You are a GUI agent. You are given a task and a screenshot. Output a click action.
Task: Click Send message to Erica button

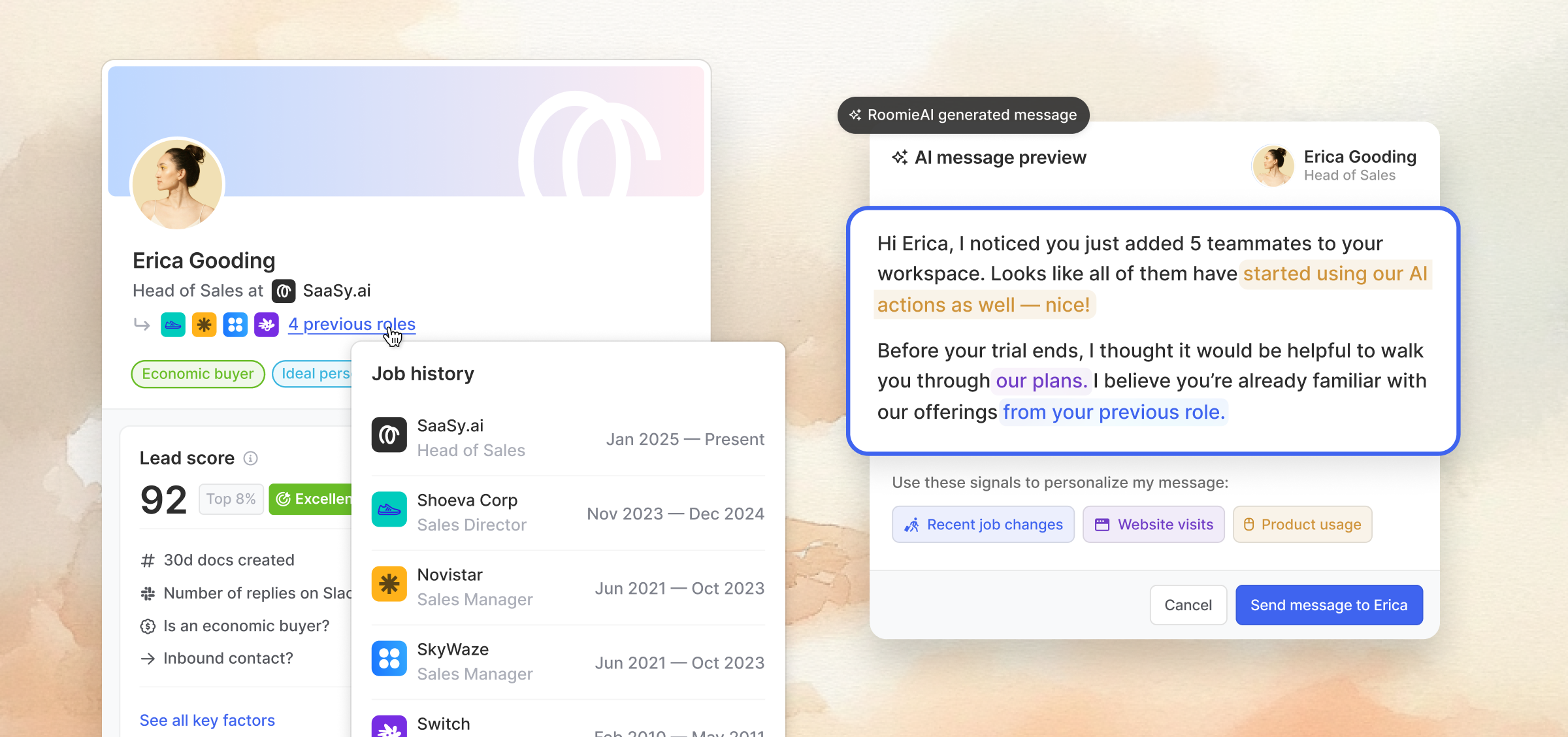tap(1329, 605)
